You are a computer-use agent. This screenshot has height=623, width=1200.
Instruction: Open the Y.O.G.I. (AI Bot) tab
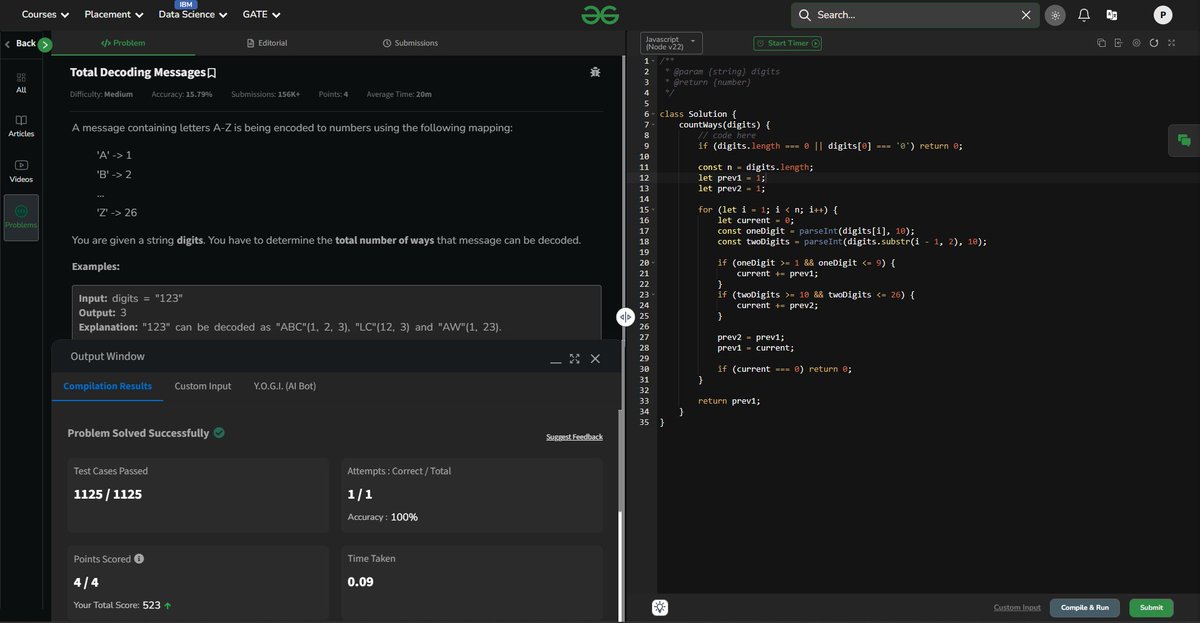click(x=285, y=386)
